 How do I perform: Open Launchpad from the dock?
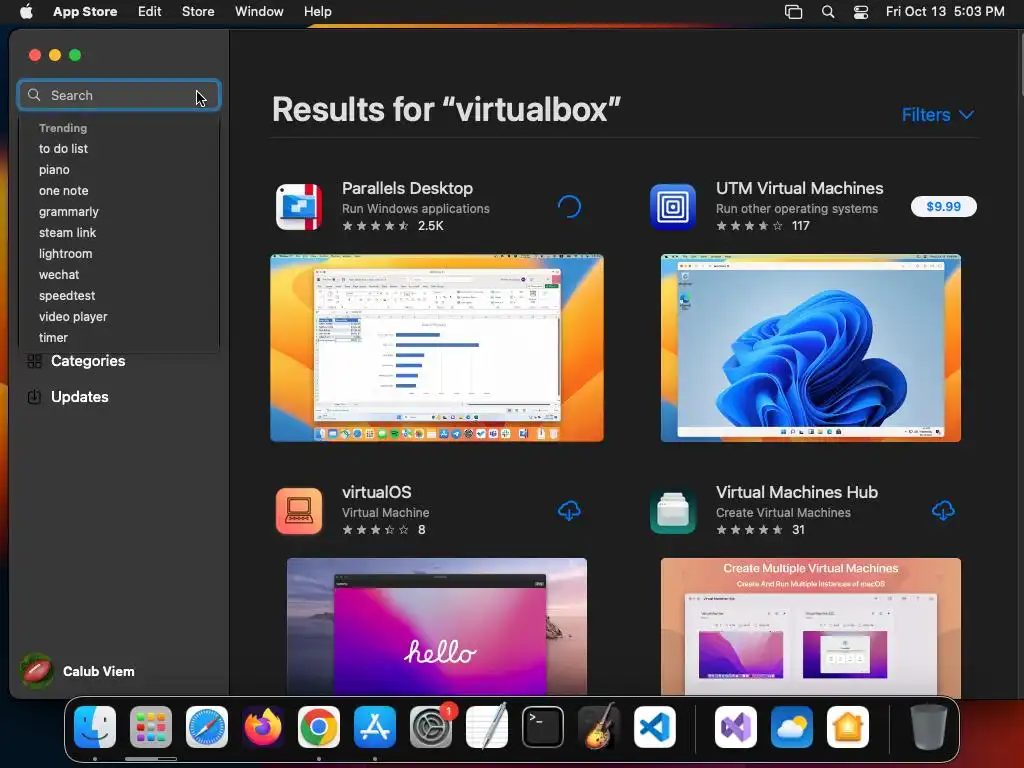pos(151,727)
